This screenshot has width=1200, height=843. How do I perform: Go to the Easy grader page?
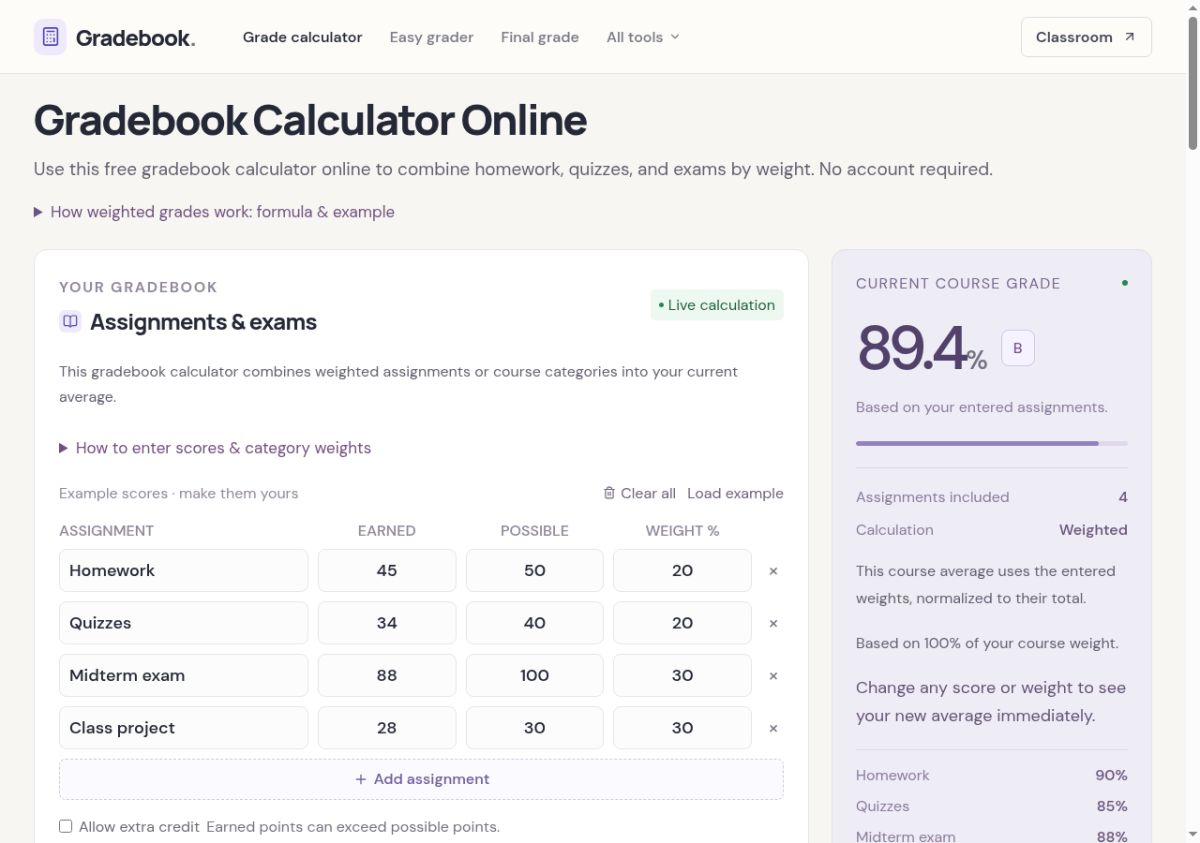431,37
